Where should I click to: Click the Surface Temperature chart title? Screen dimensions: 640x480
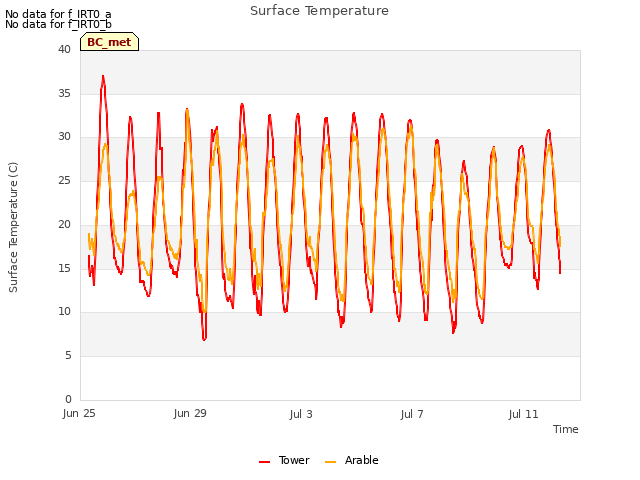[319, 11]
